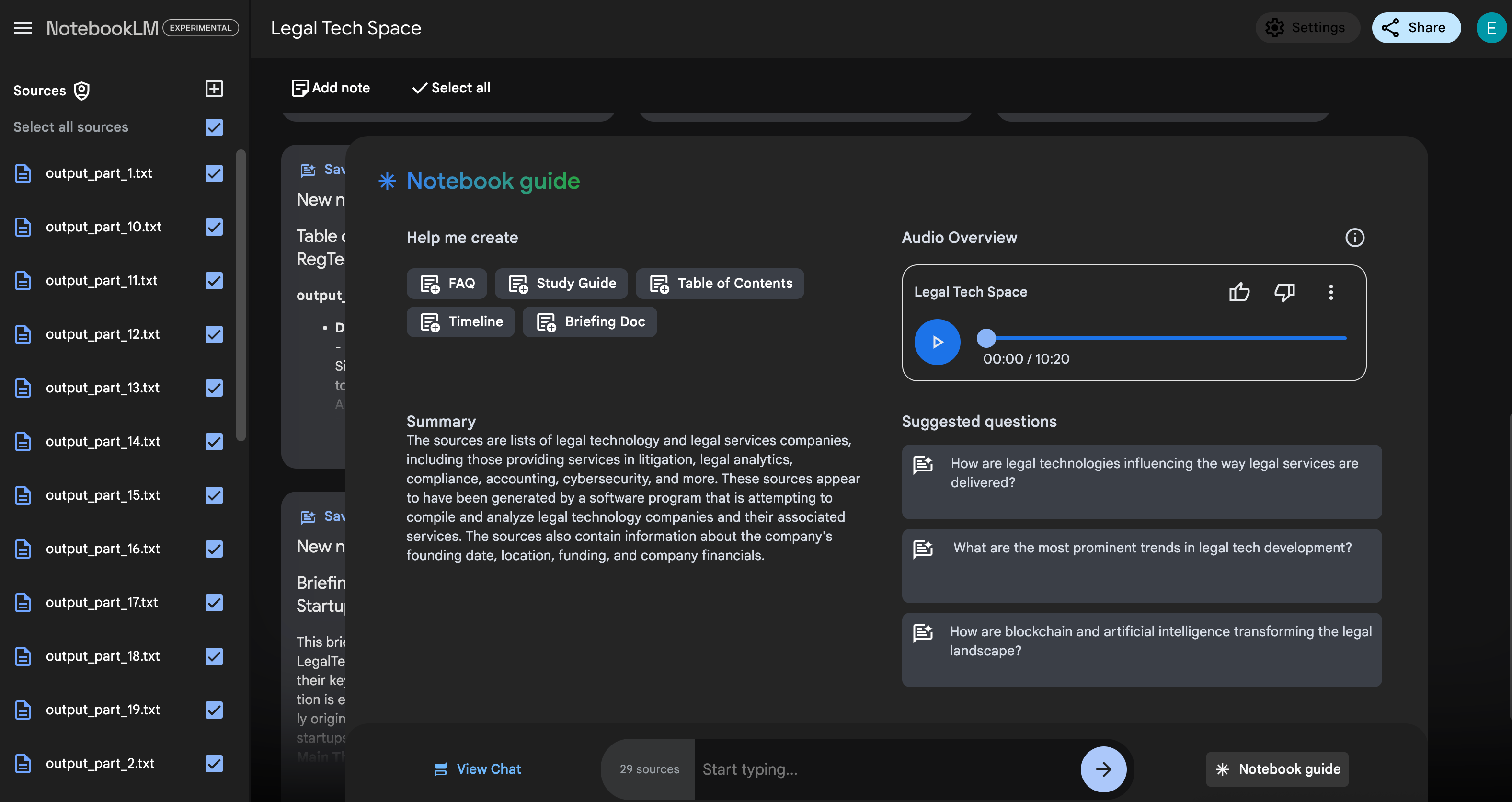Uncheck output_part_19.txt source
1512x802 pixels.
[214, 710]
